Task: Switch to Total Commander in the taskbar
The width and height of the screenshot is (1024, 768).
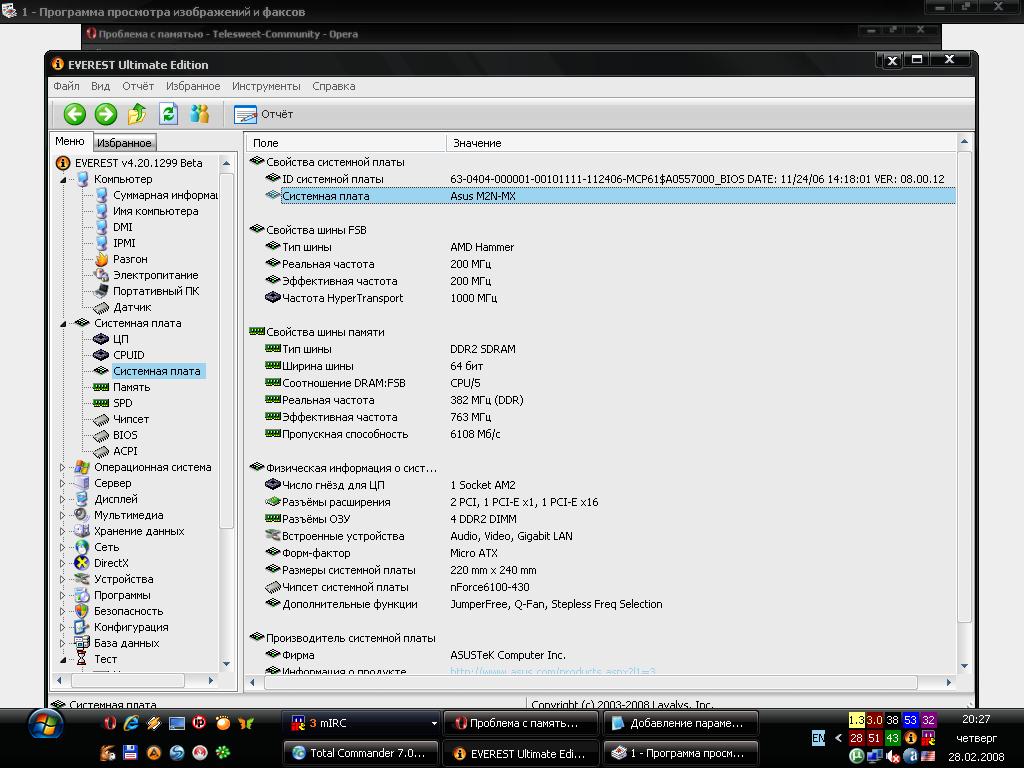Action: pyautogui.click(x=362, y=753)
